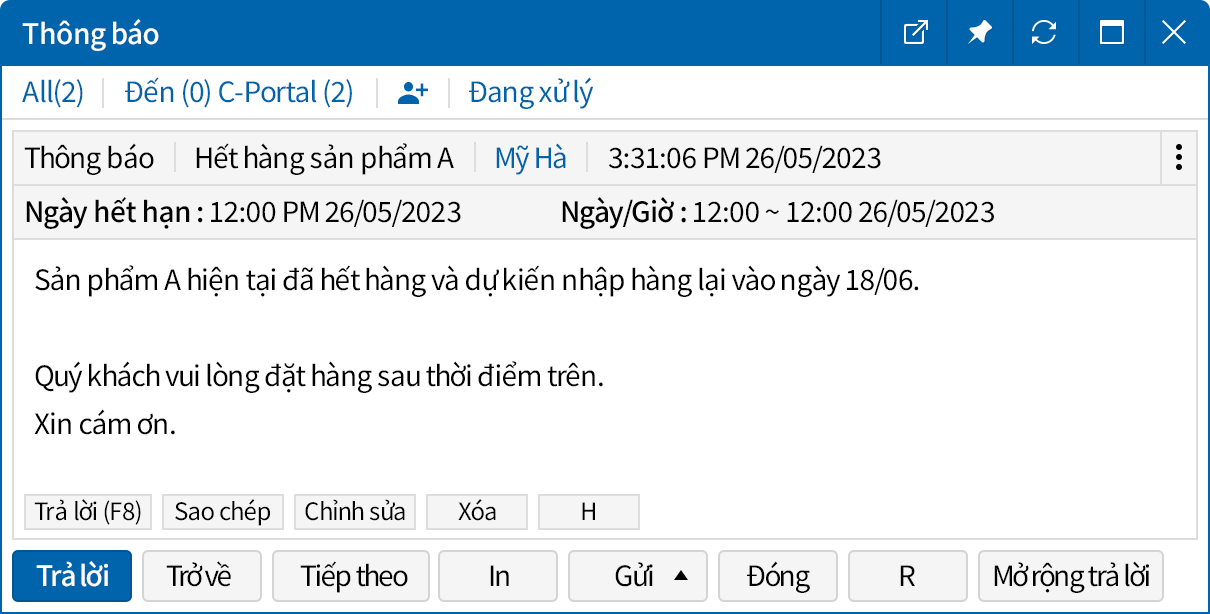1210x614 pixels.
Task: Add a recipient using the person-add icon
Action: [x=413, y=91]
